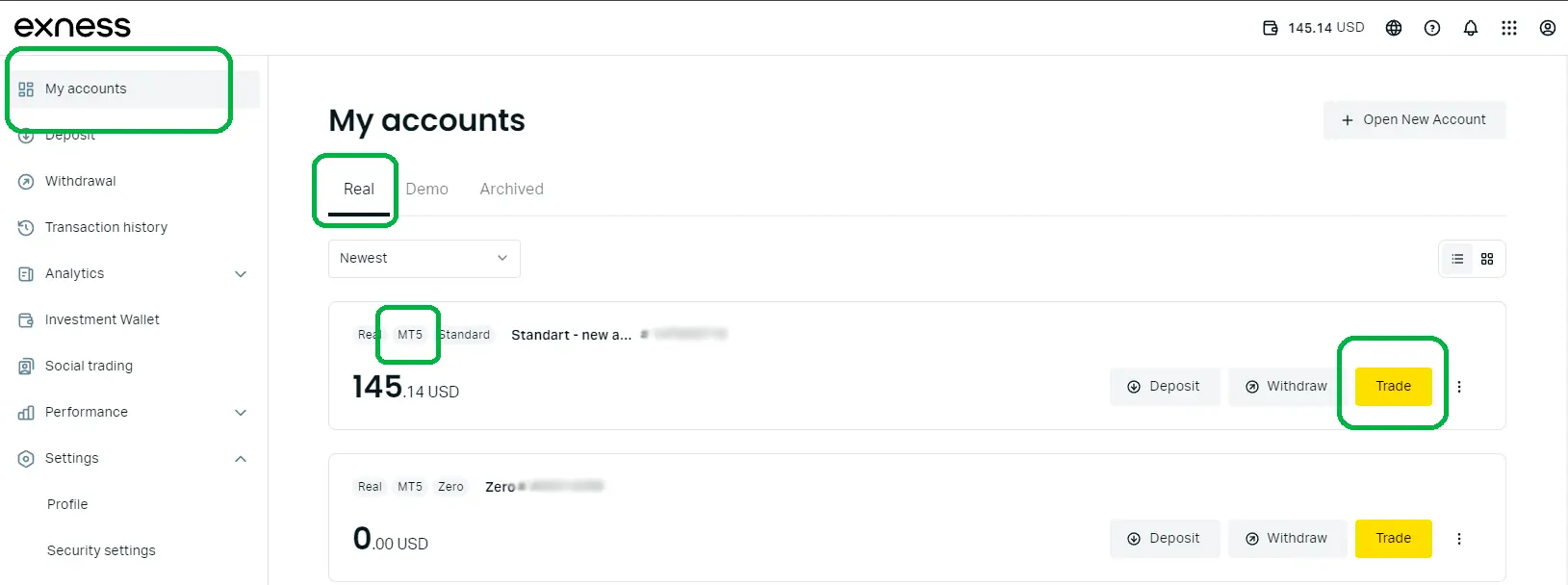1568x585 pixels.
Task: Open the apps grid menu icon
Action: (1509, 28)
